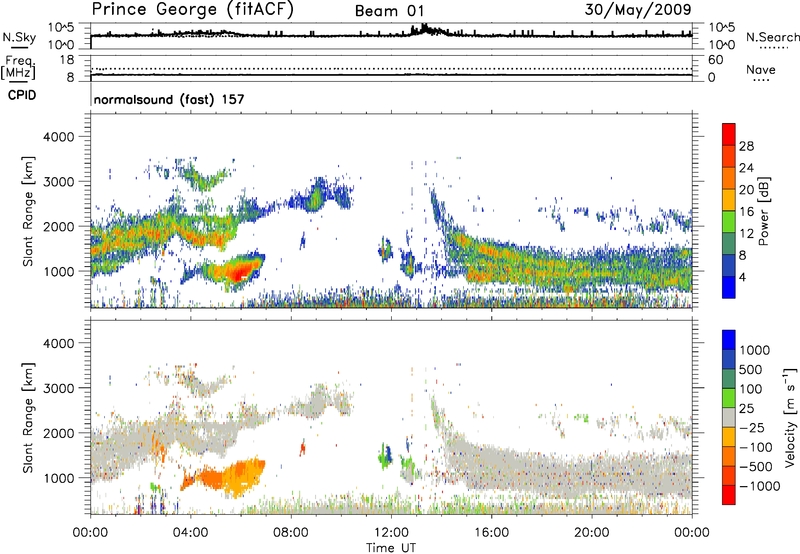Image resolution: width=800 pixels, height=554 pixels.
Task: Select the "Freq. [MHz]" axis label
Action: pyautogui.click(x=19, y=67)
